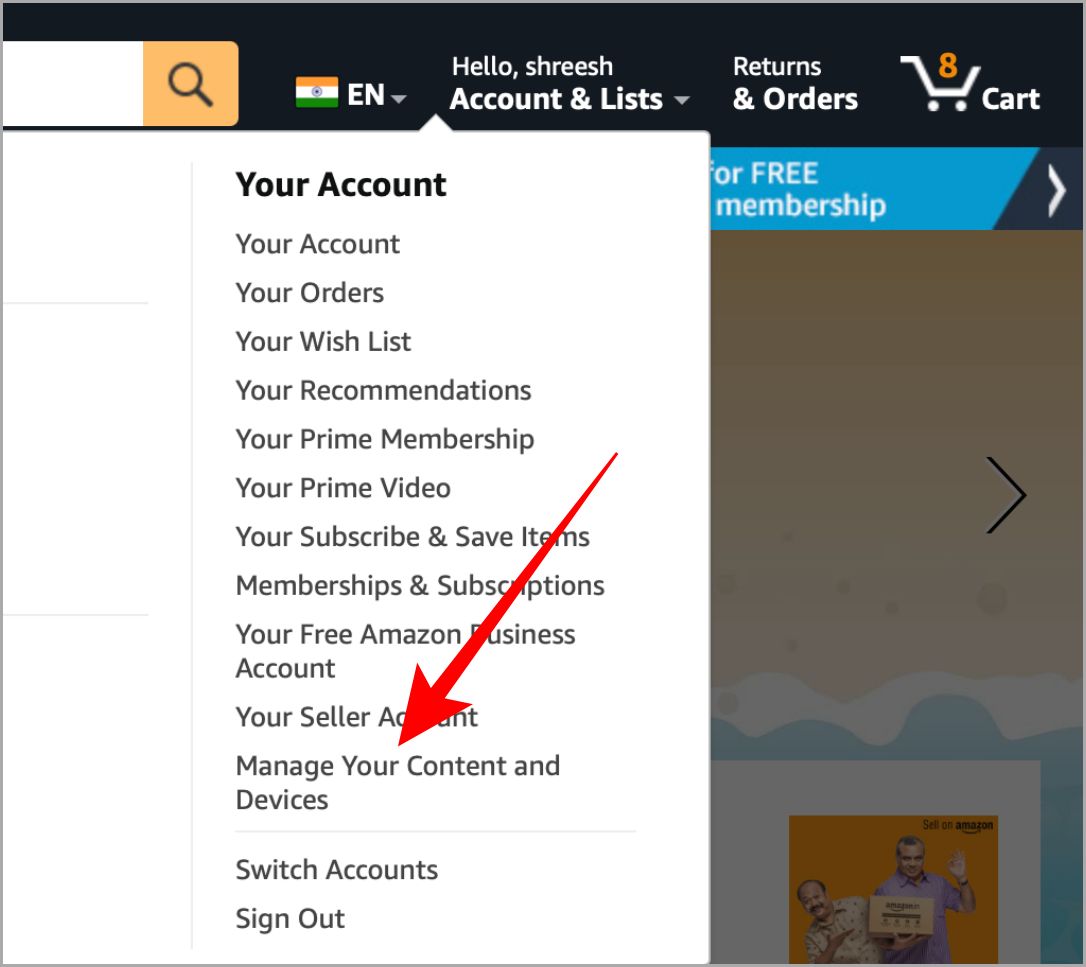Visit Your Seller Account
Screen dimensions: 1086x967
356,717
